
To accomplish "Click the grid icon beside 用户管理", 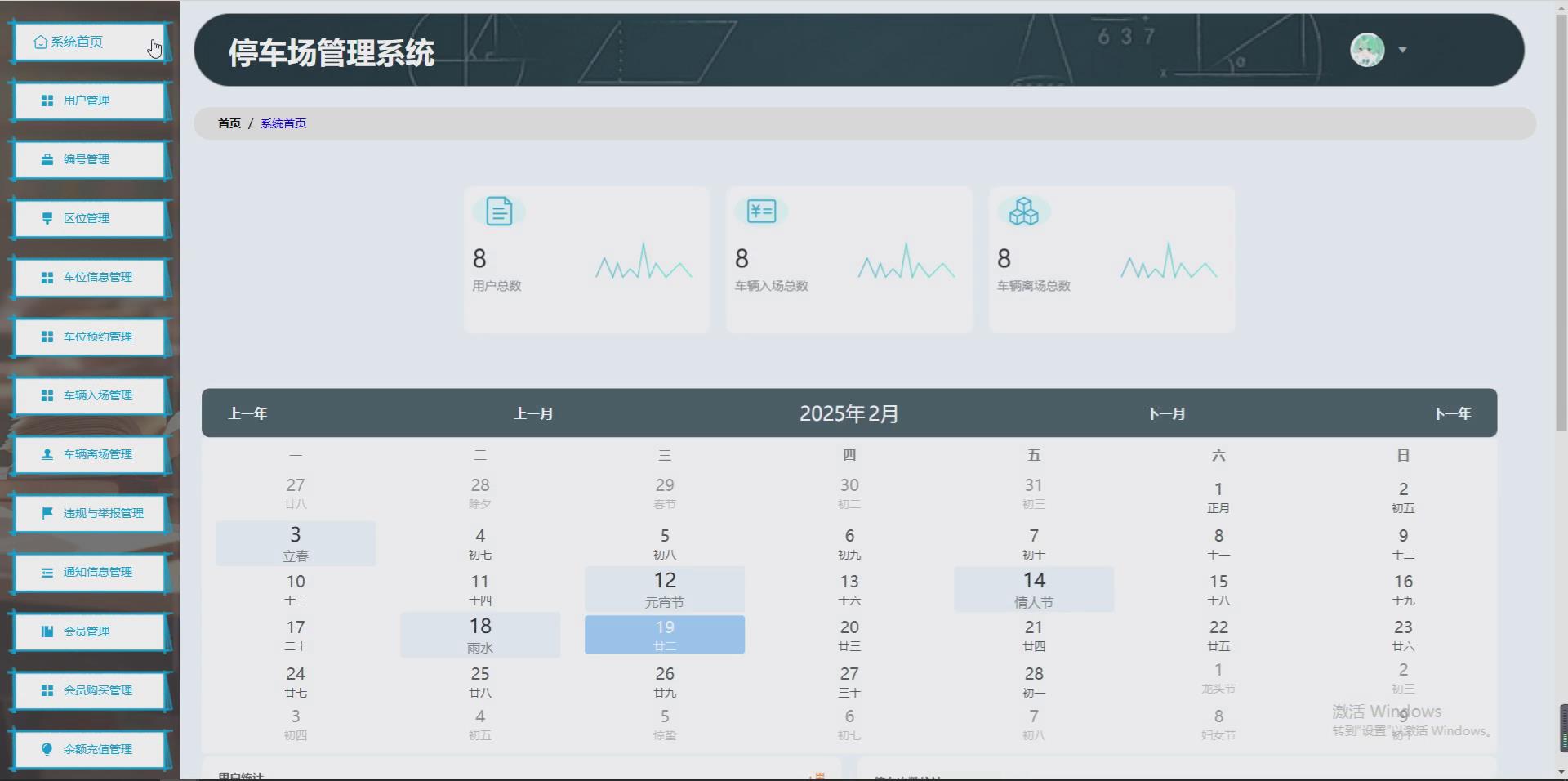I will click(x=47, y=100).
